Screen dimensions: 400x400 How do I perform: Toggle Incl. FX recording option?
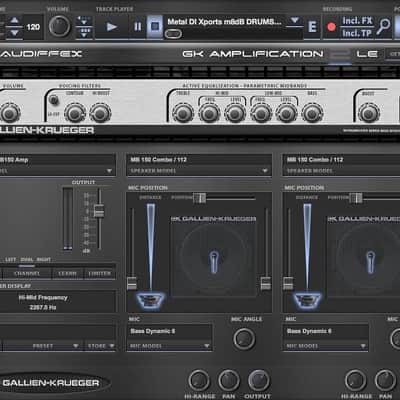357,21
